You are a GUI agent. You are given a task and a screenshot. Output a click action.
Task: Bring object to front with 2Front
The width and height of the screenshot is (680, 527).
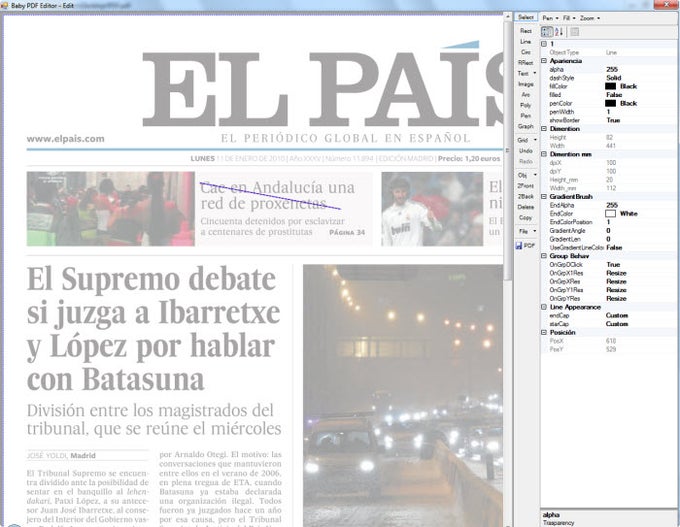point(526,186)
